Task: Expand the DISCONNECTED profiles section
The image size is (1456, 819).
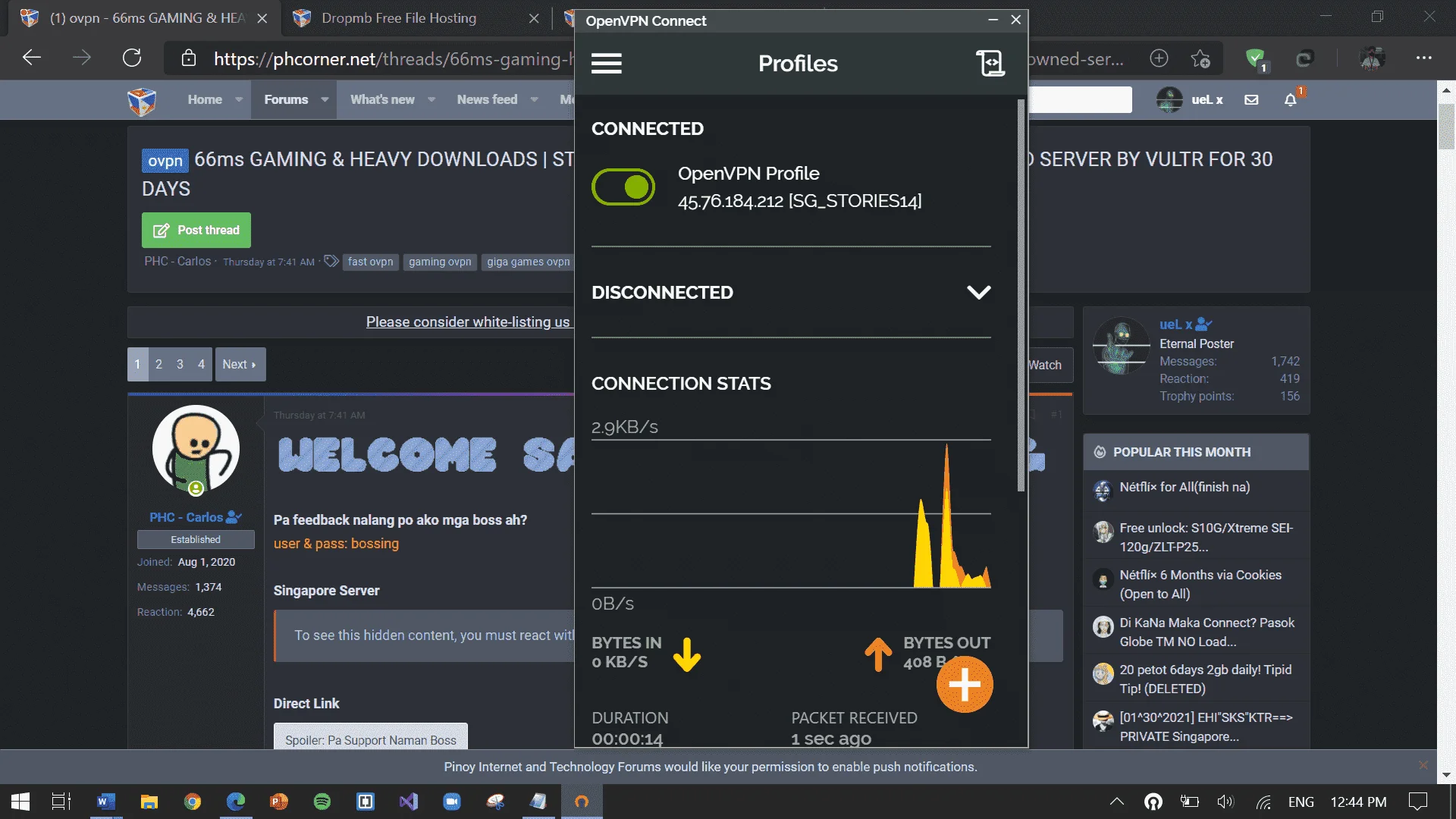Action: click(x=979, y=293)
